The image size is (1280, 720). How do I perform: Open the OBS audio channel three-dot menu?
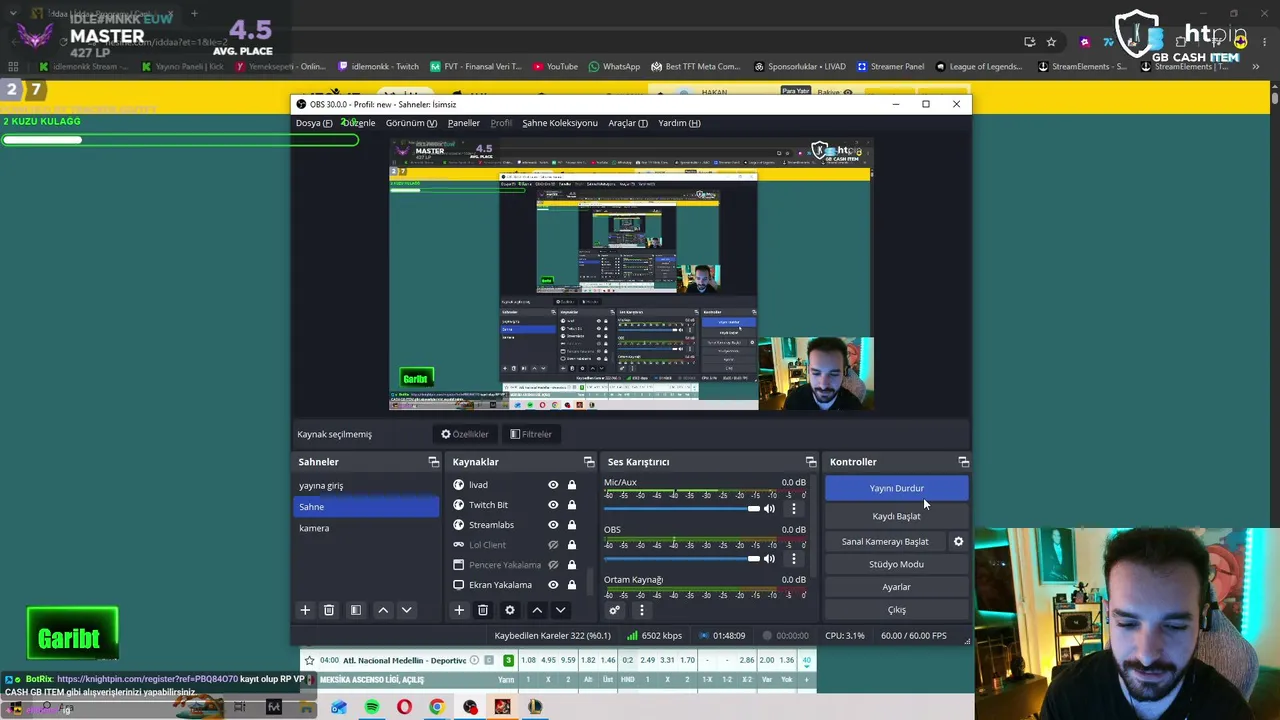point(794,558)
